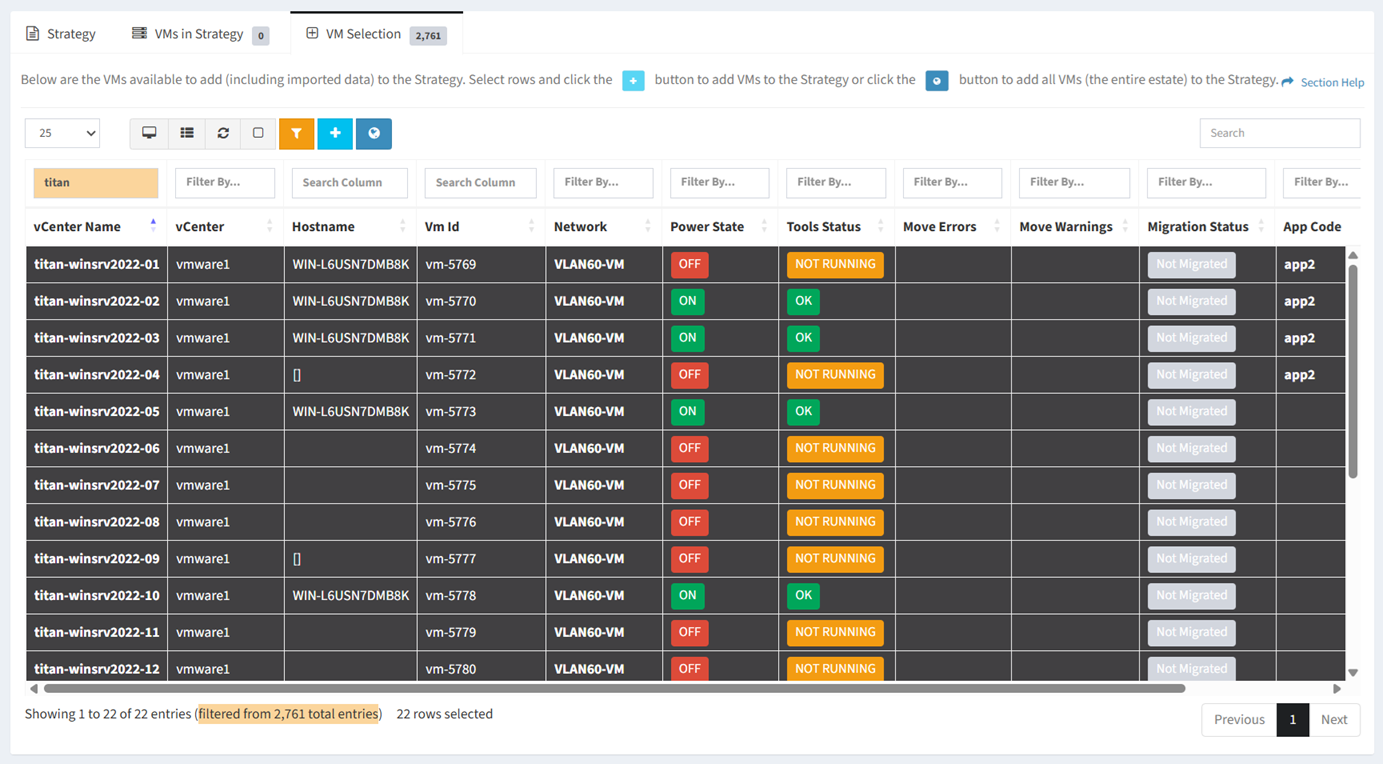
Task: Go to the Previous page
Action: coord(1239,719)
